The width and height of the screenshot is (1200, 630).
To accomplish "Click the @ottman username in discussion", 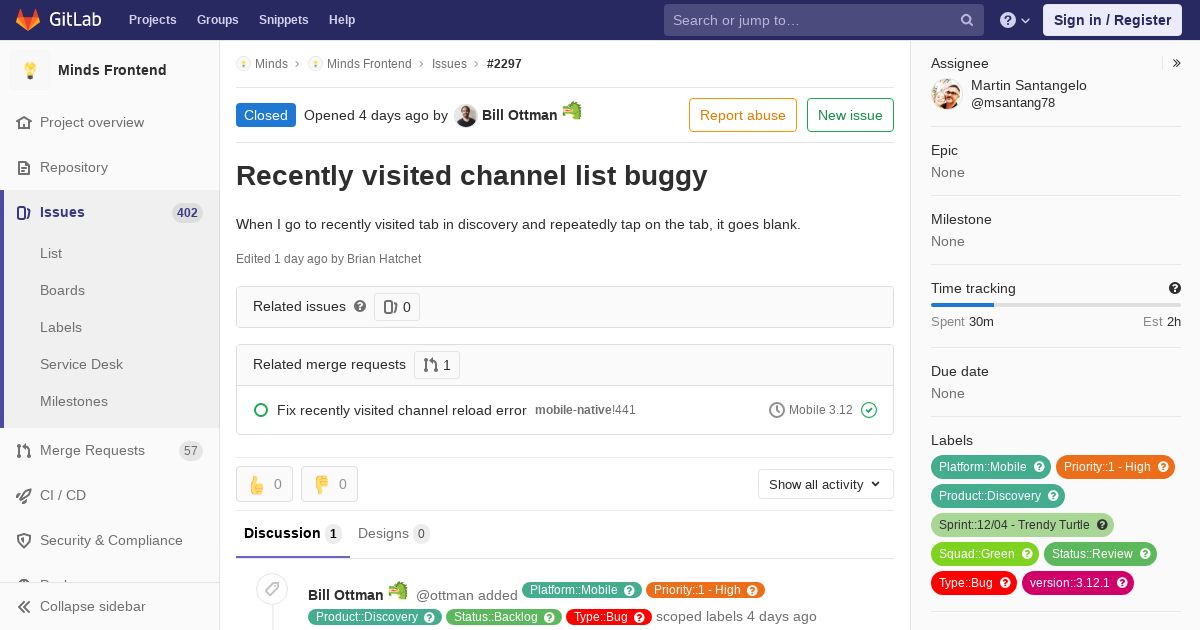I will (445, 595).
